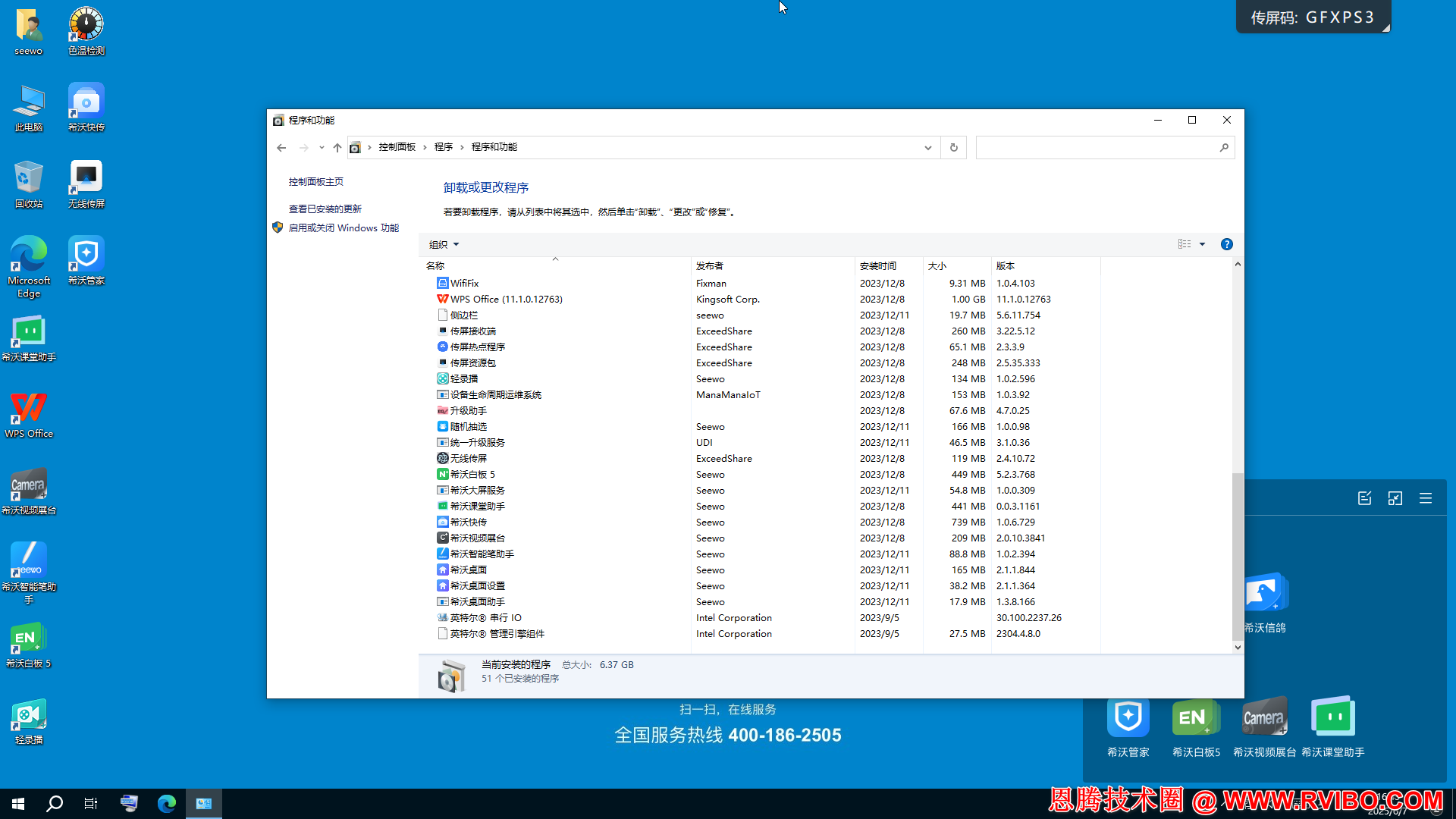Screen dimensions: 1456x819
Task: Click the search box in Programs window
Action: pos(1105,147)
